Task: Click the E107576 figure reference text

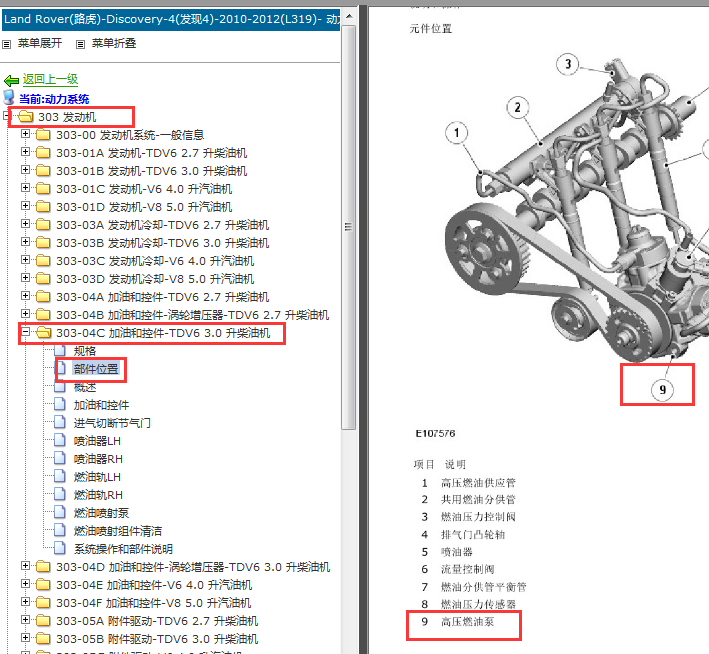Action: pos(435,433)
